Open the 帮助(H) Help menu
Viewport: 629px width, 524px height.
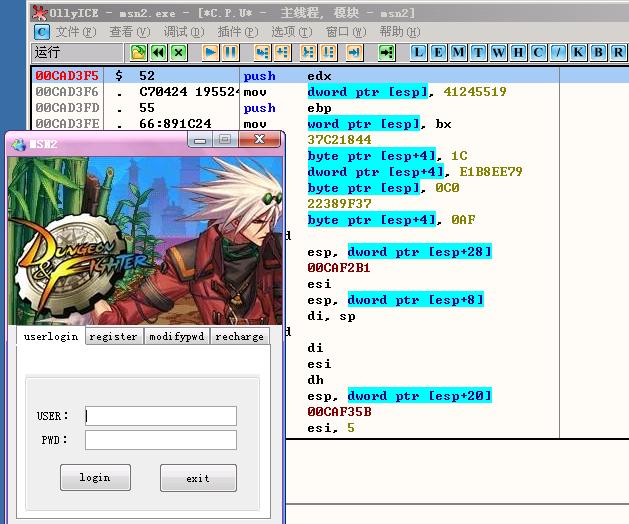click(400, 32)
